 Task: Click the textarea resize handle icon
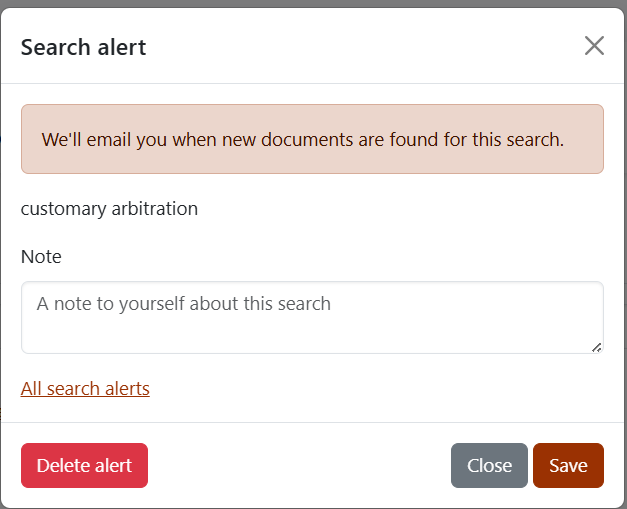[597, 347]
